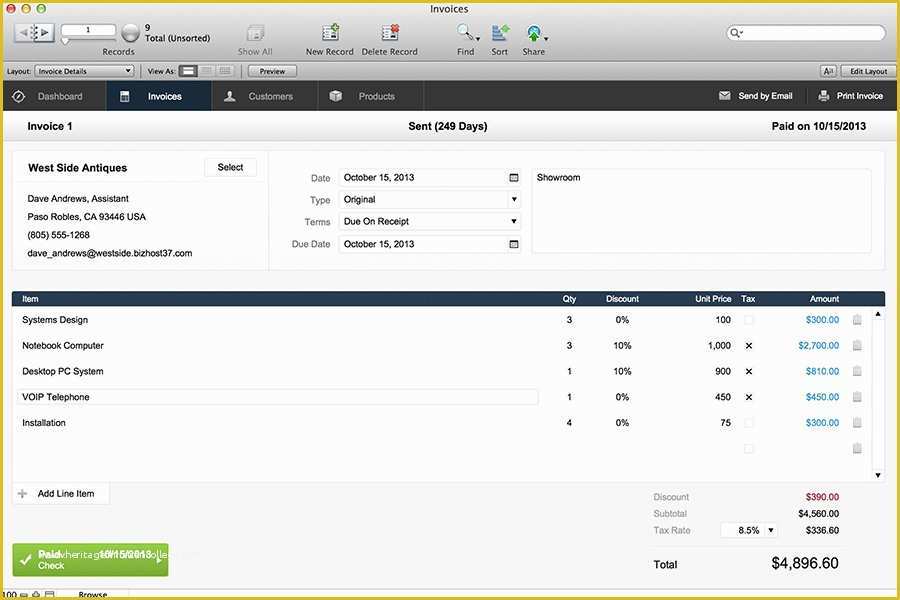900x600 pixels.
Task: Click the Notebook Computer 10% discount cell
Action: coord(622,346)
